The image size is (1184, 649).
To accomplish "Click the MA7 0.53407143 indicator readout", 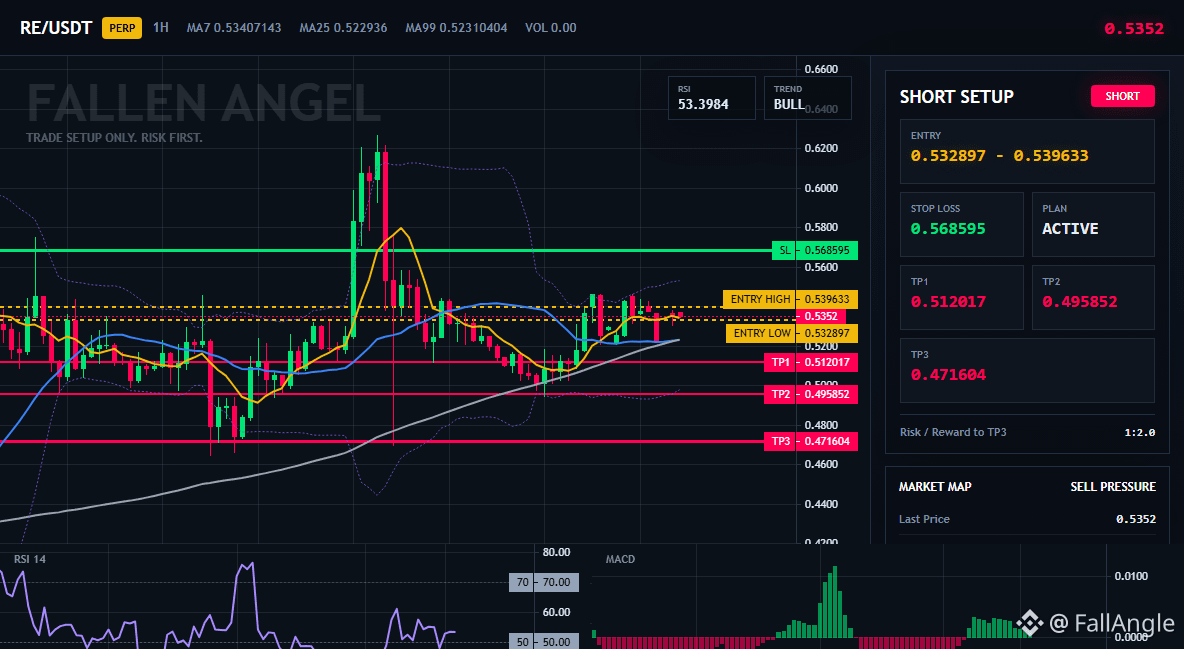I will pyautogui.click(x=234, y=28).
